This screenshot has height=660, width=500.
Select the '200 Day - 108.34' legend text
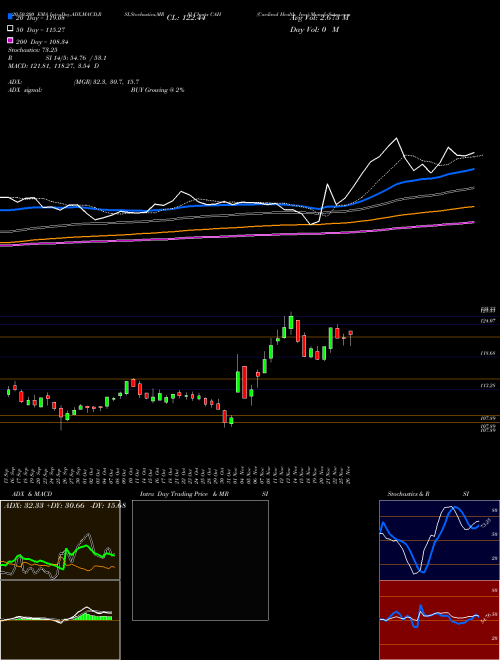pyautogui.click(x=42, y=42)
